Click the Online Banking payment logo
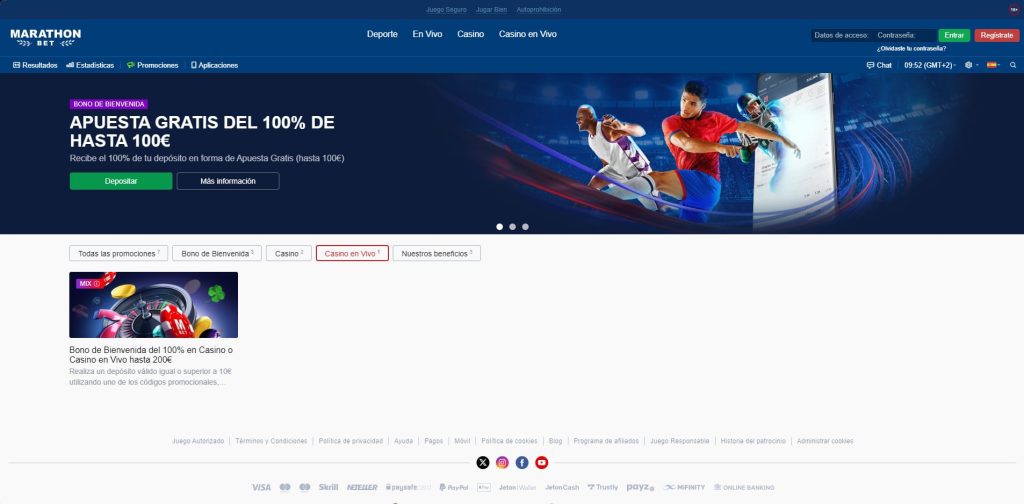Image resolution: width=1024 pixels, height=504 pixels. tap(744, 488)
